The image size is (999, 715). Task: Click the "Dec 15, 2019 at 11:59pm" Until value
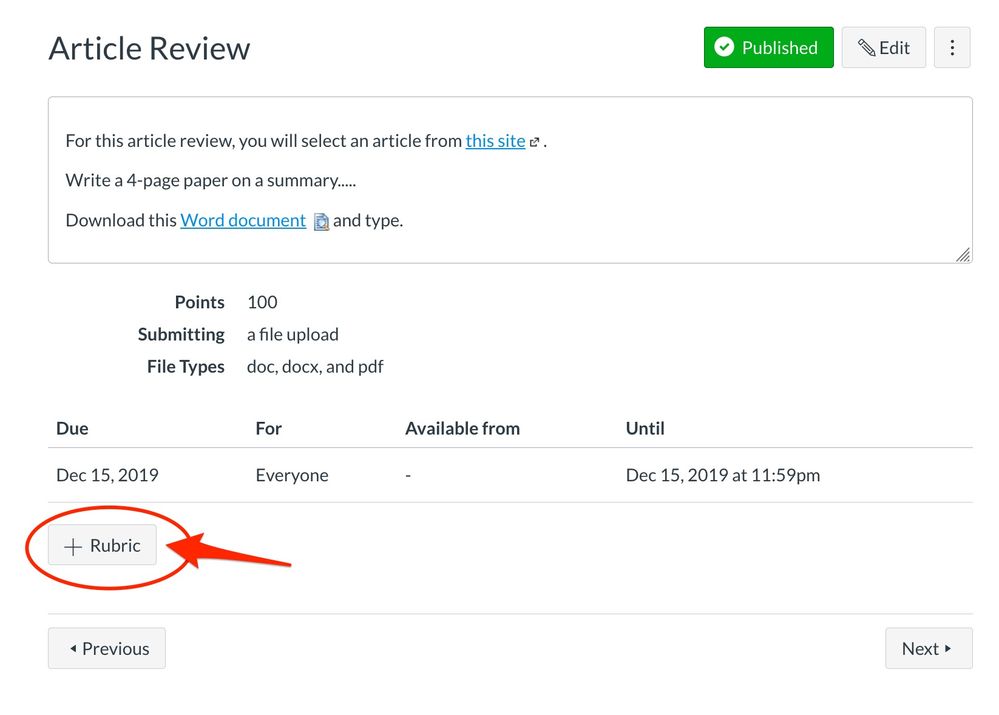pos(722,475)
